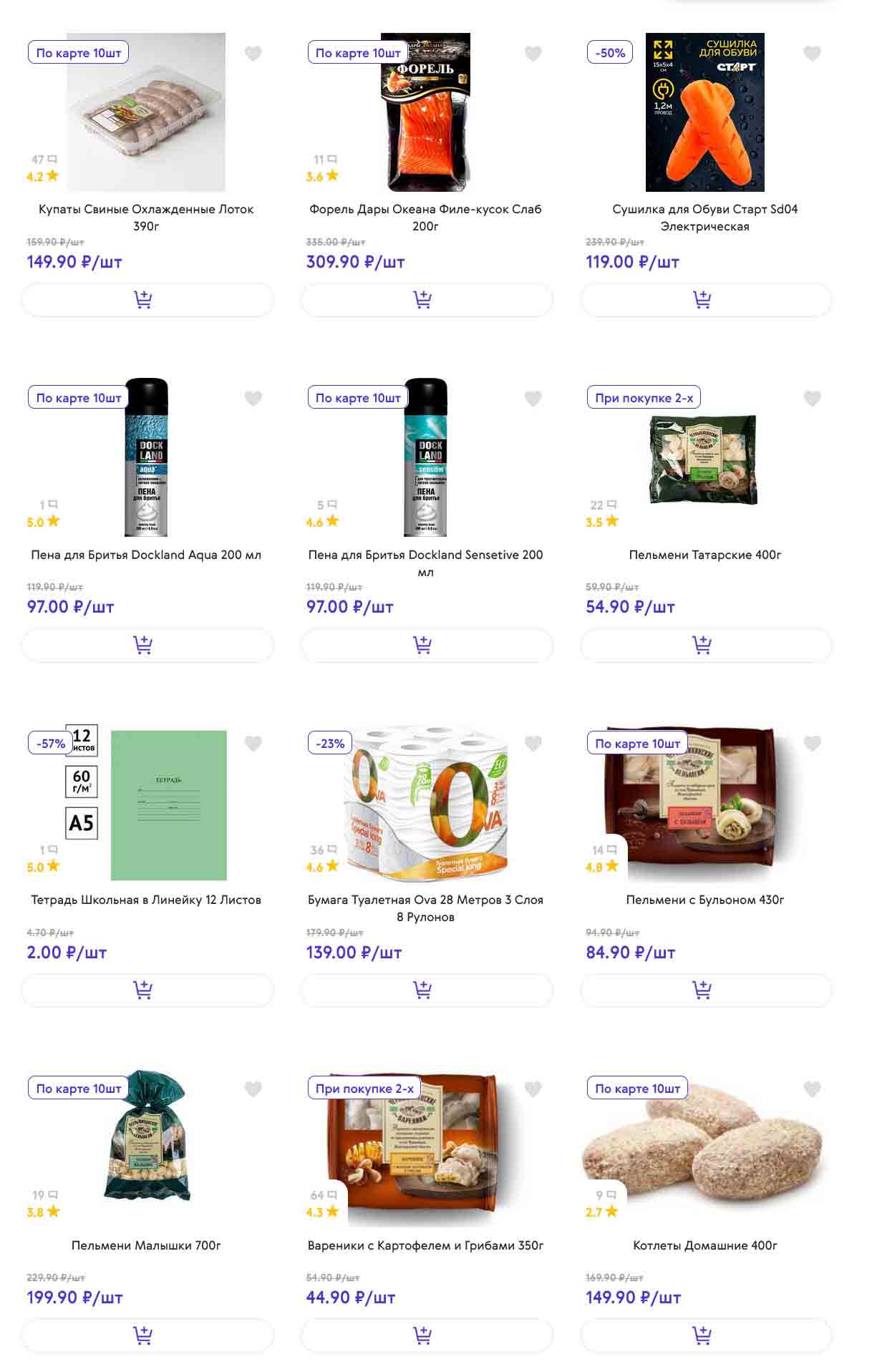The width and height of the screenshot is (872, 1372).
Task: Click При покупке 2-х badge on Пельмени Татарские
Action: 644,398
